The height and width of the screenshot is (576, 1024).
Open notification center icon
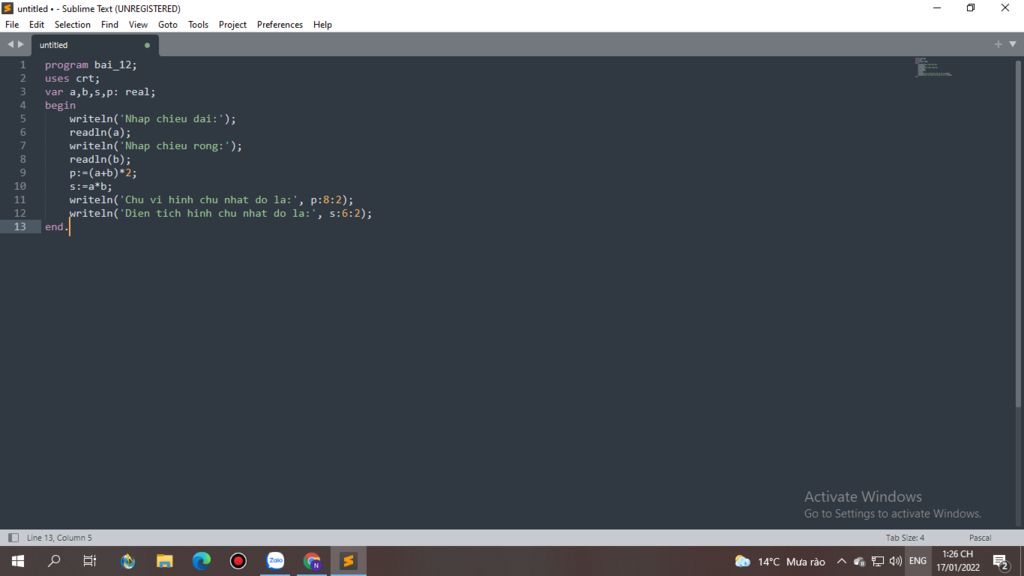(x=1000, y=562)
